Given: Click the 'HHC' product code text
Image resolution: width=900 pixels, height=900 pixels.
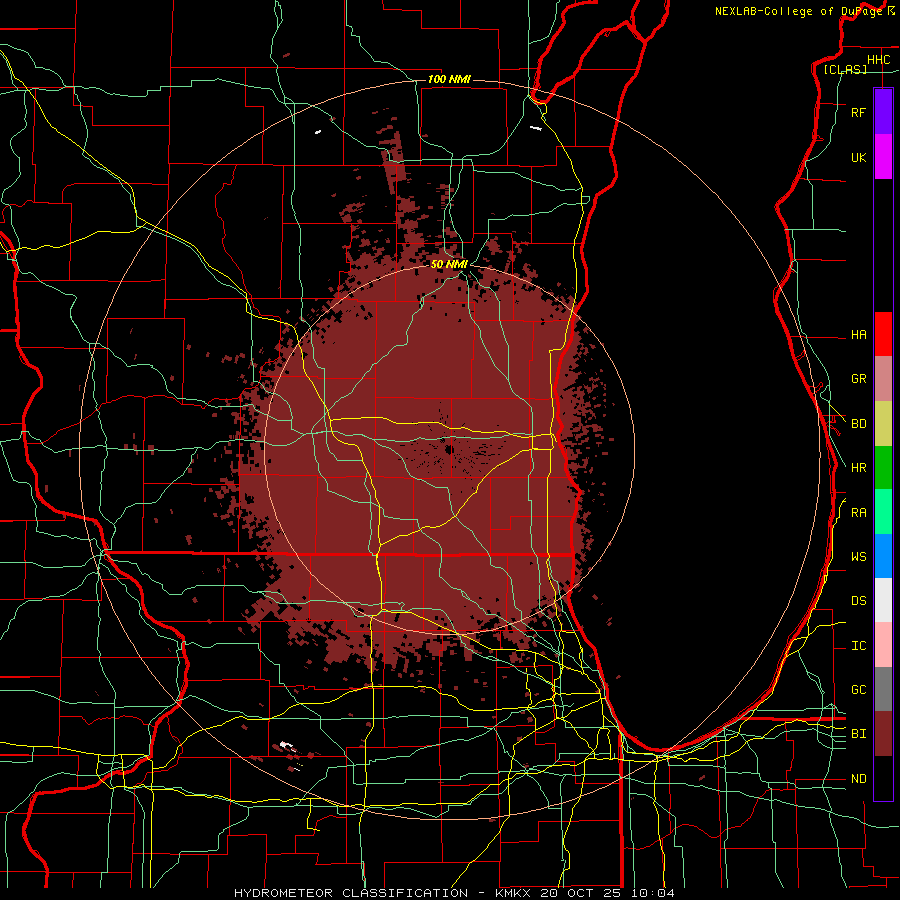Looking at the screenshot, I should tap(878, 60).
